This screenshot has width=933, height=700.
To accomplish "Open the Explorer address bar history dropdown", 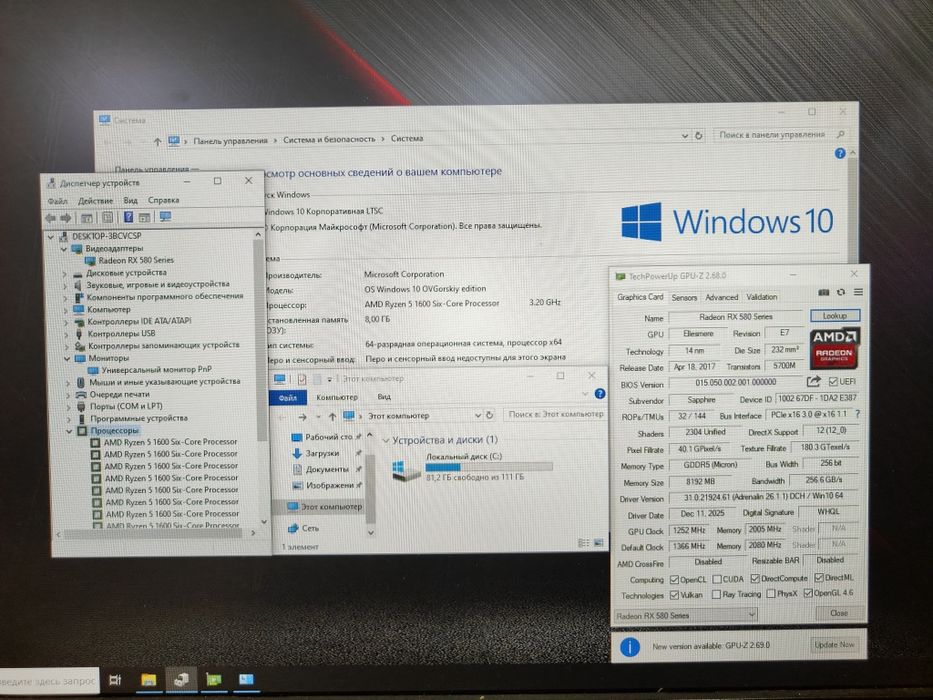I will pos(477,415).
